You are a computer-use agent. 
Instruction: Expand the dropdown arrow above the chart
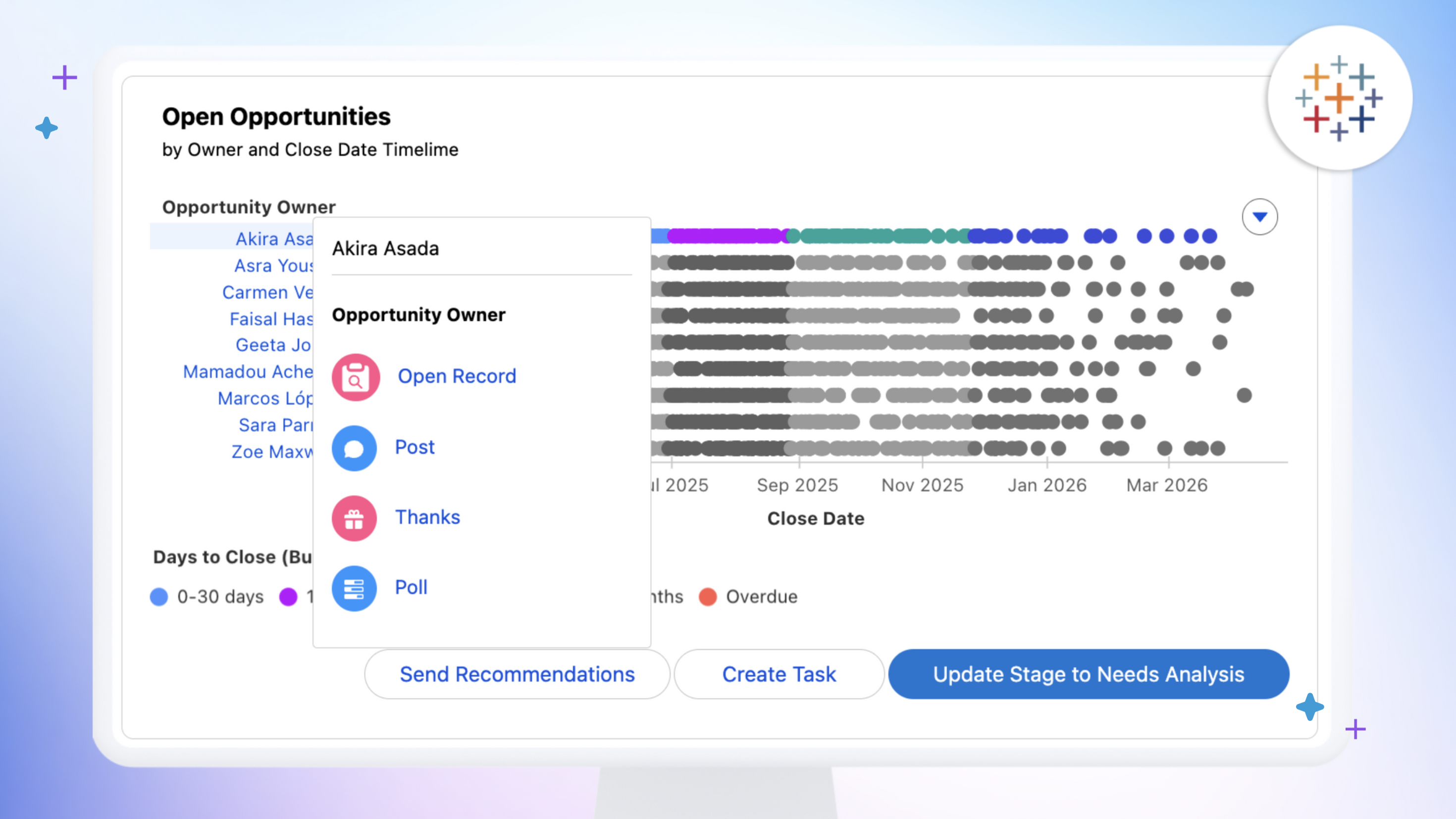pyautogui.click(x=1259, y=216)
